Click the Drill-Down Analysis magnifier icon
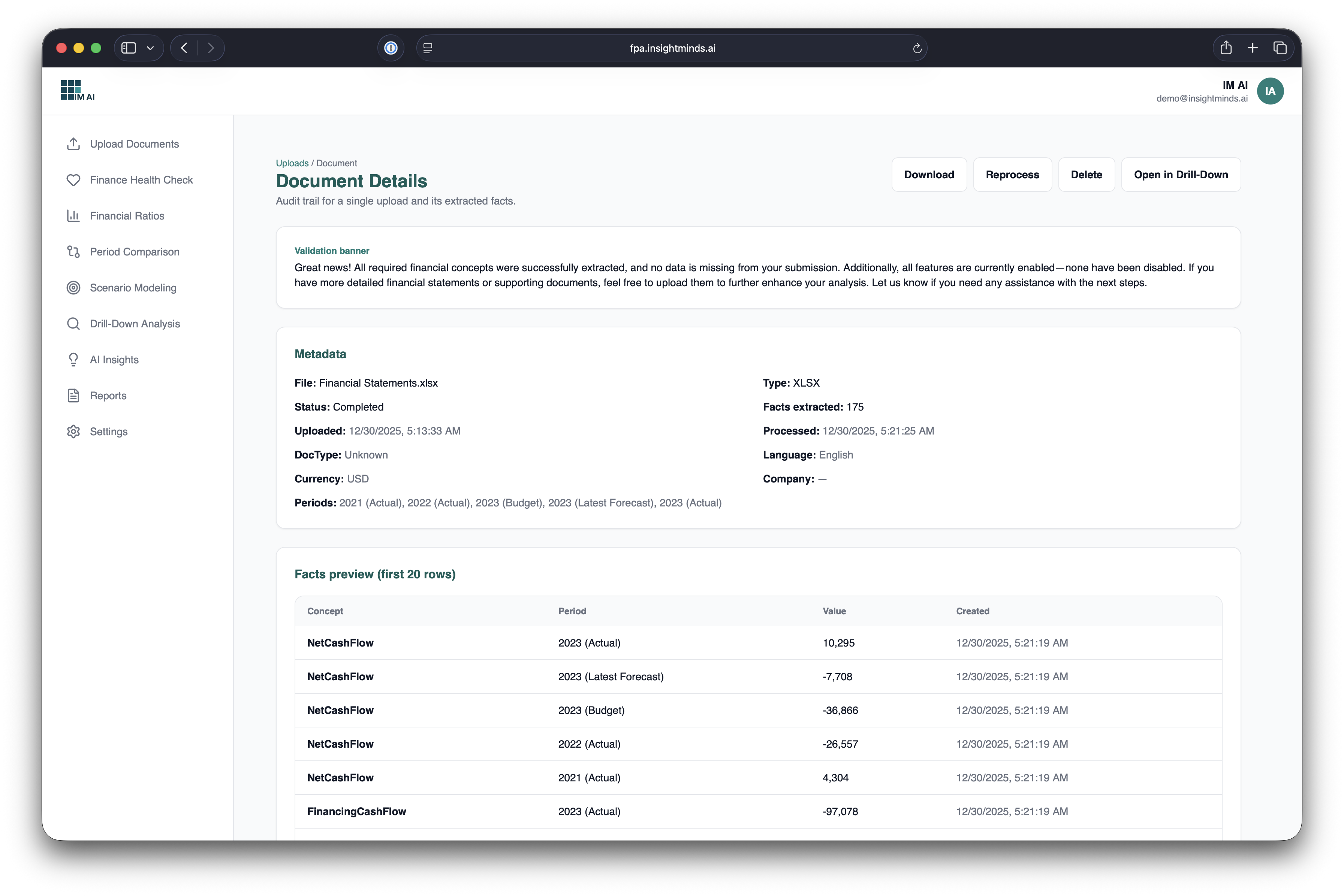1344x896 pixels. click(x=73, y=324)
